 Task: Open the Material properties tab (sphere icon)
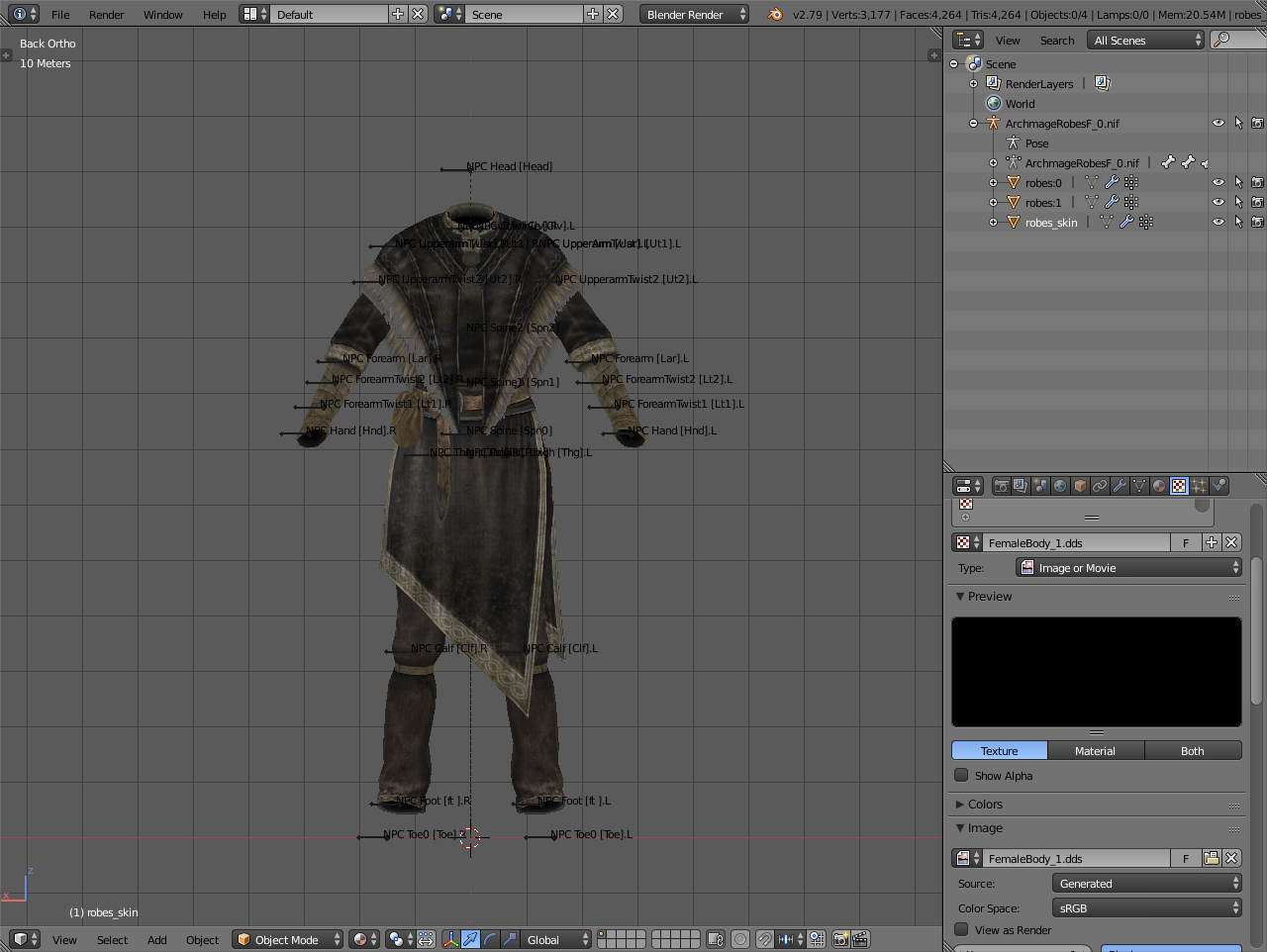point(1159,486)
